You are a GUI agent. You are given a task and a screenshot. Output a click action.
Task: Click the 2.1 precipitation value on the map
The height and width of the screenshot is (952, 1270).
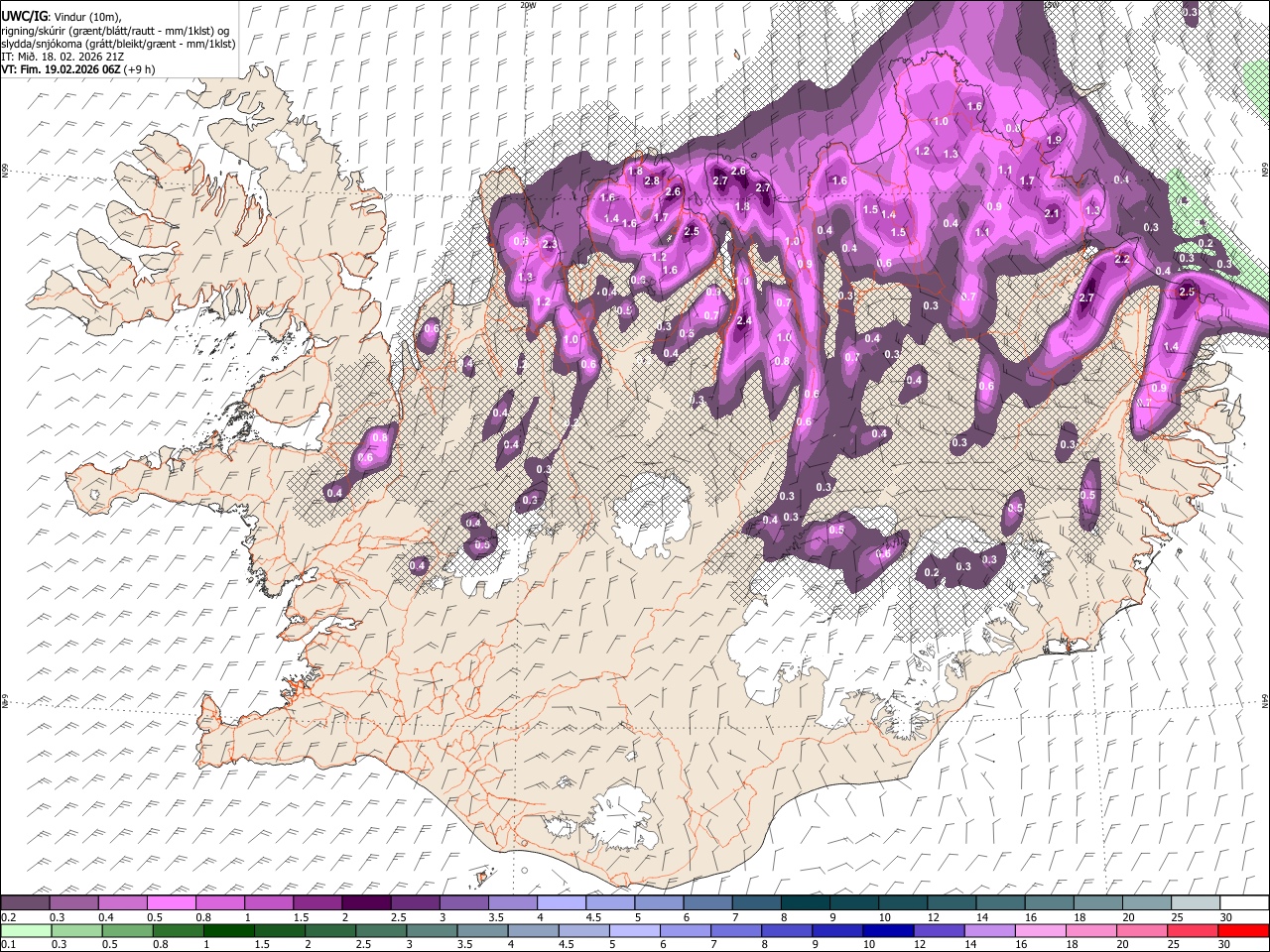(x=1052, y=213)
